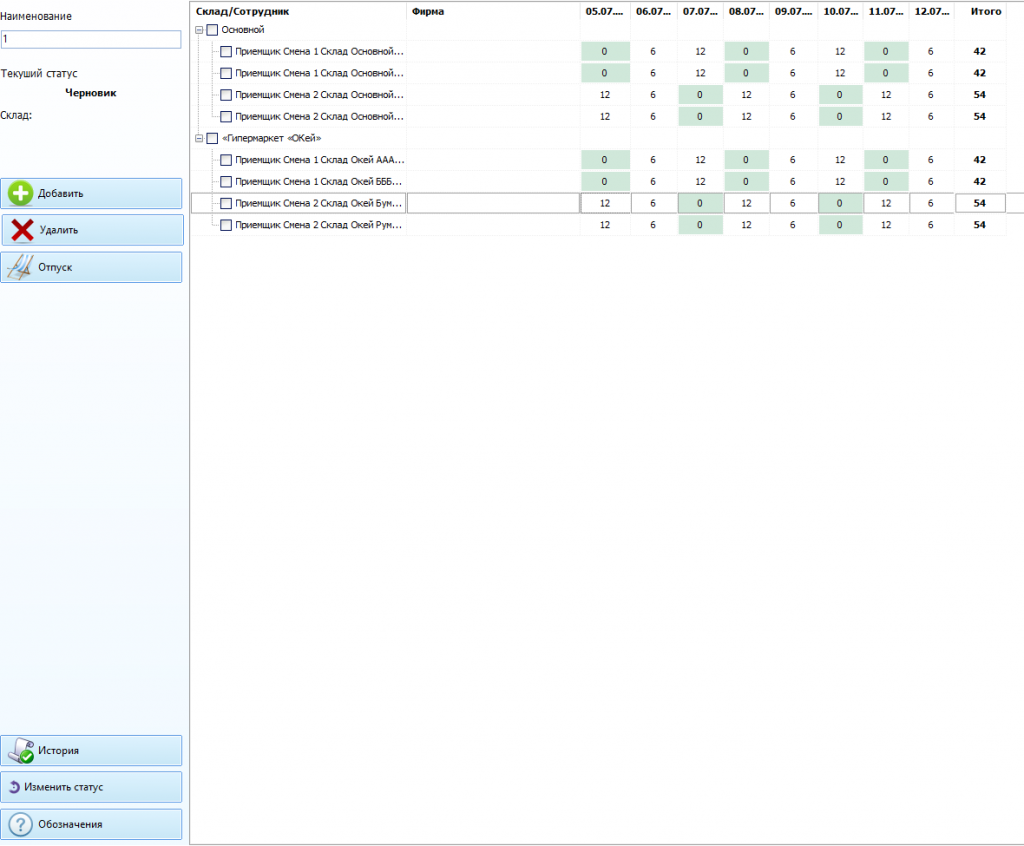Click 10.07 cell 12 in Окей БББ row
The image size is (1024, 846).
click(x=840, y=182)
